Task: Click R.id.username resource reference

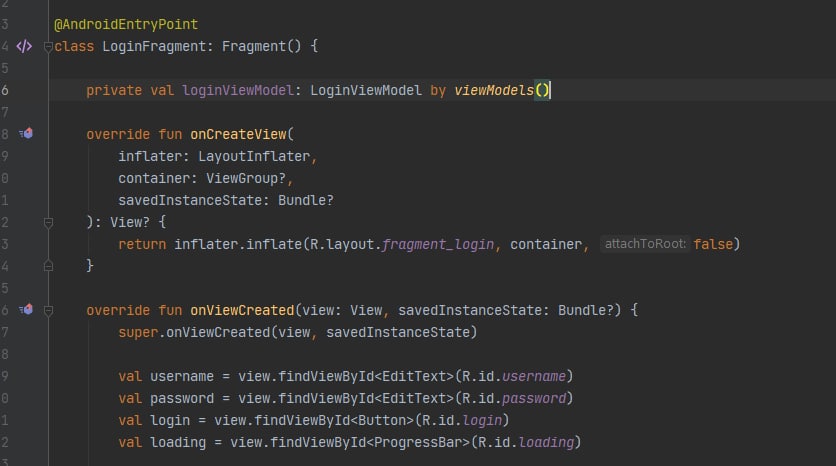Action: pyautogui.click(x=514, y=376)
